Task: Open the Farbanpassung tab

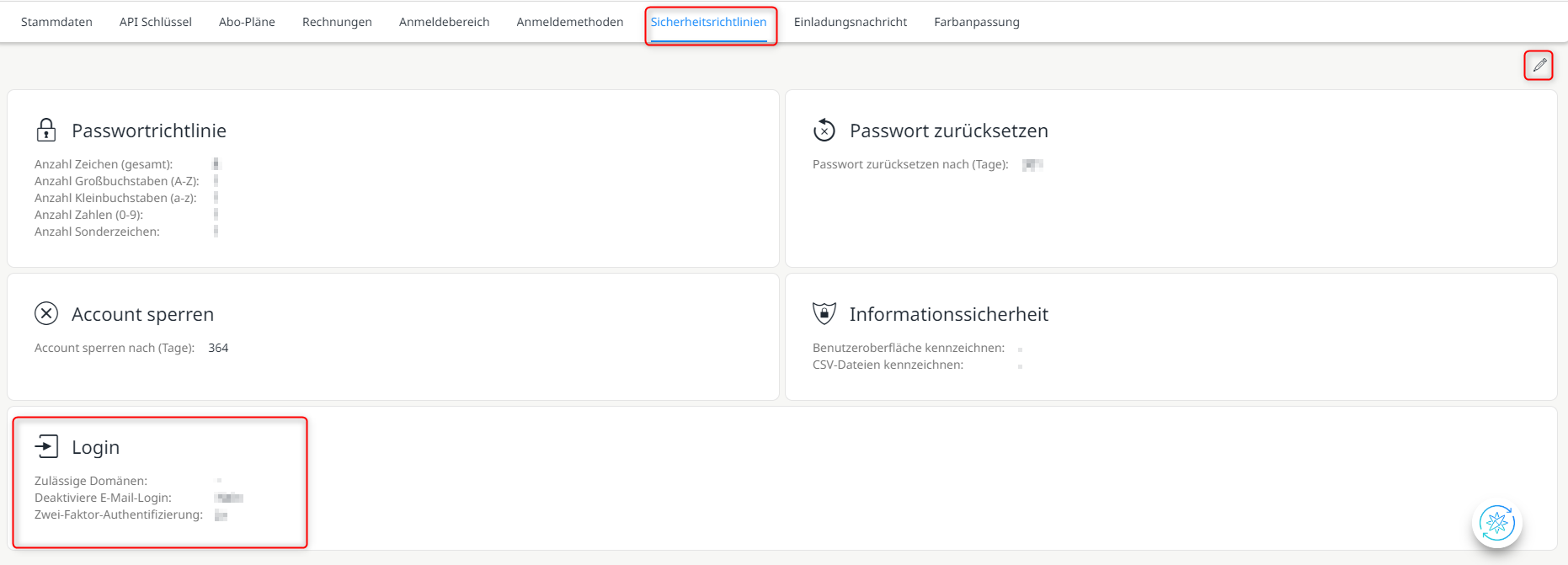Action: 977,22
